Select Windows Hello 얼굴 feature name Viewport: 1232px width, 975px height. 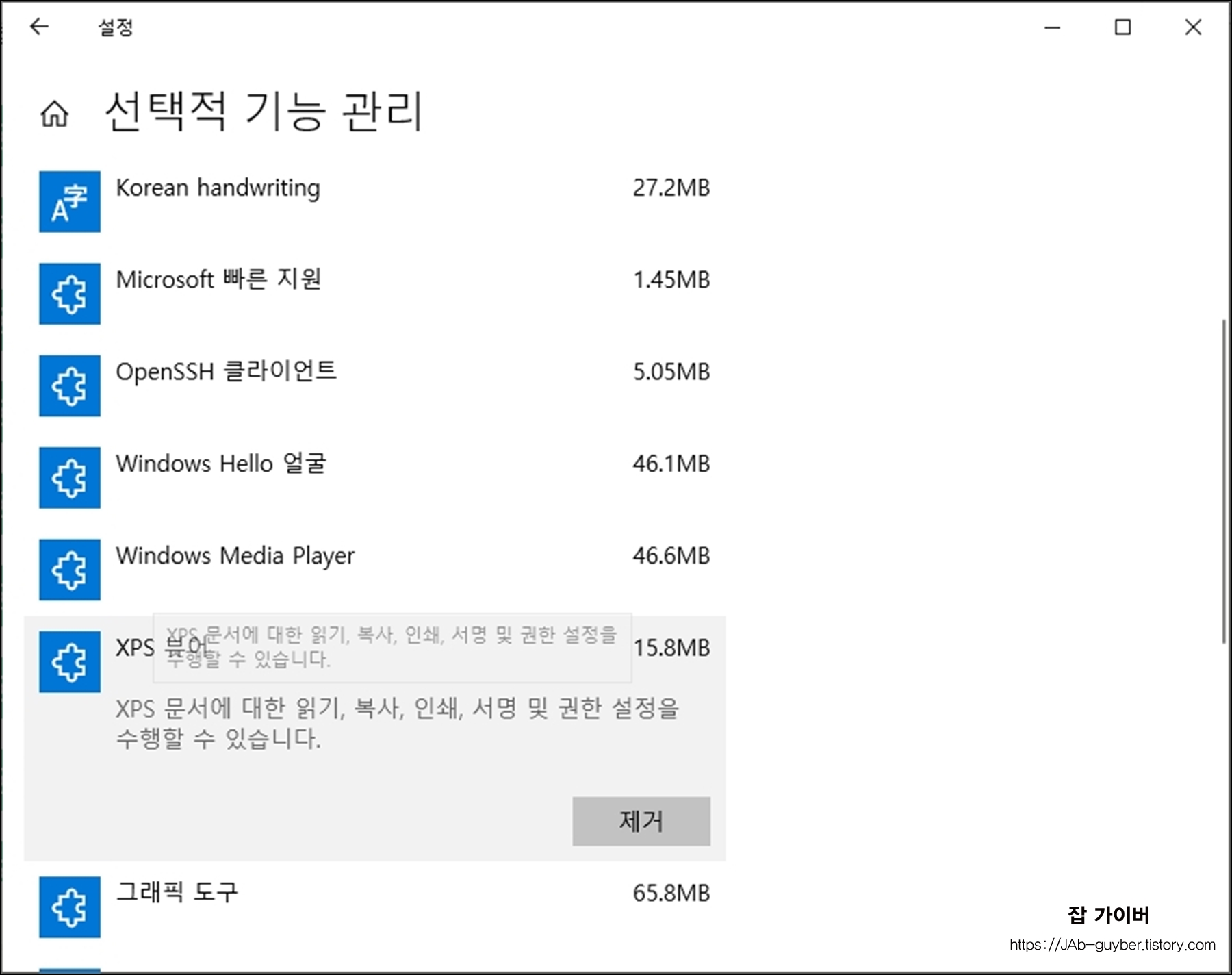pos(221,464)
